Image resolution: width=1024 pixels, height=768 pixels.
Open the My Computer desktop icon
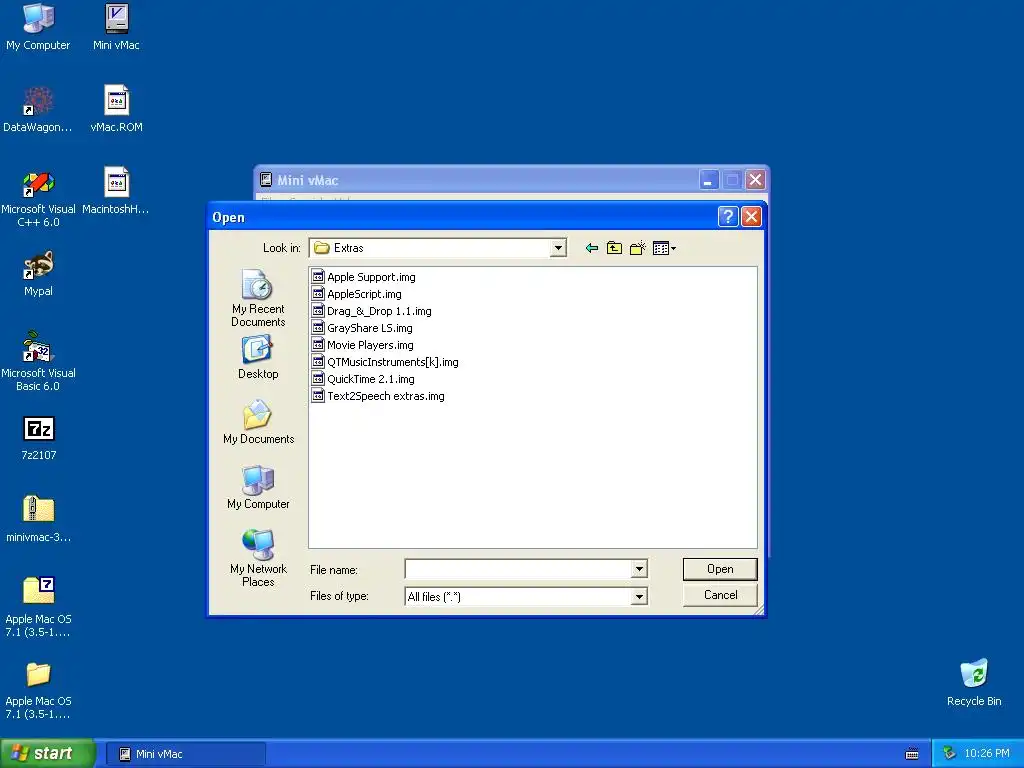pos(38,26)
